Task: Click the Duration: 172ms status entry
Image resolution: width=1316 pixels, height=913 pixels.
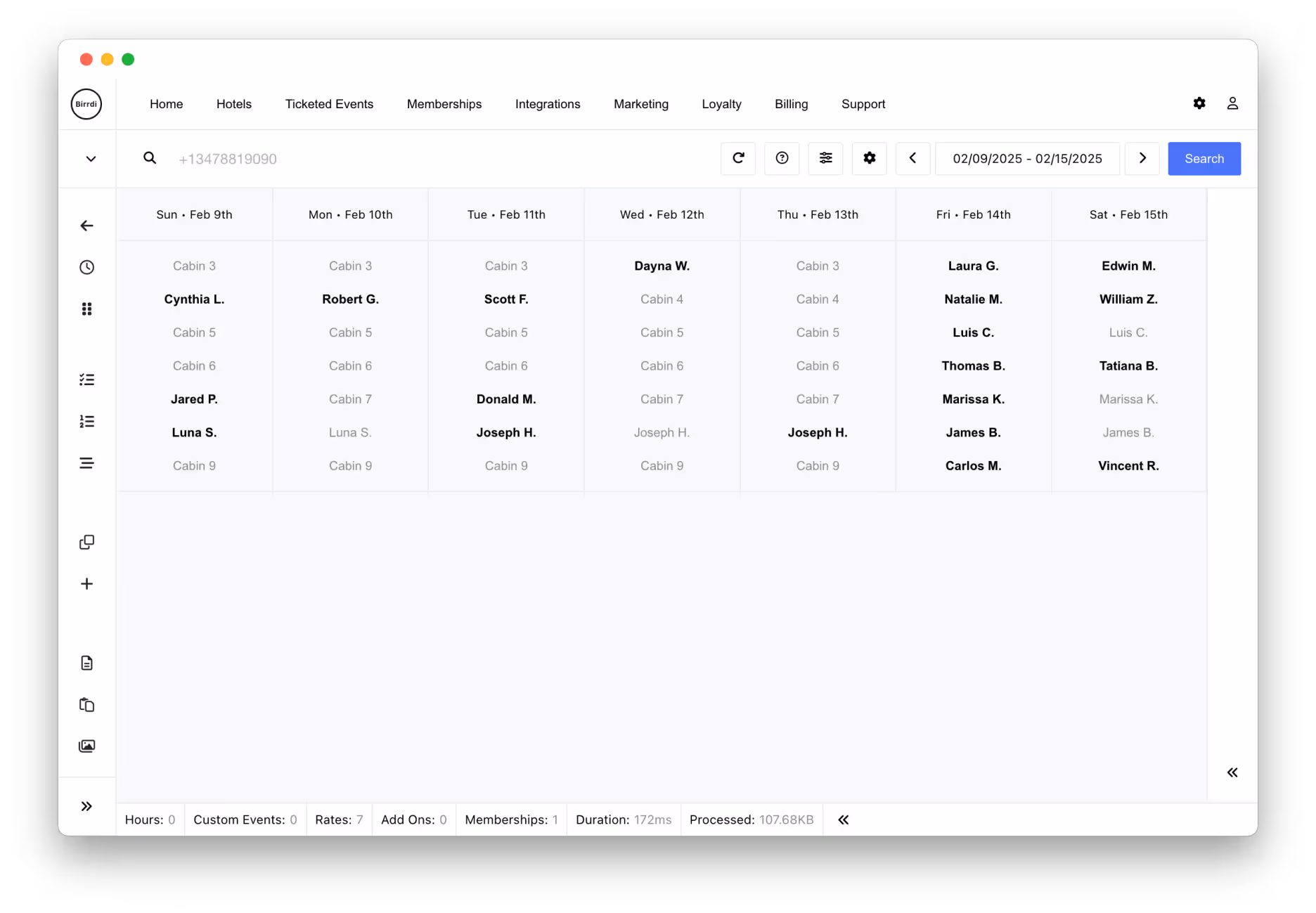Action: click(x=624, y=820)
